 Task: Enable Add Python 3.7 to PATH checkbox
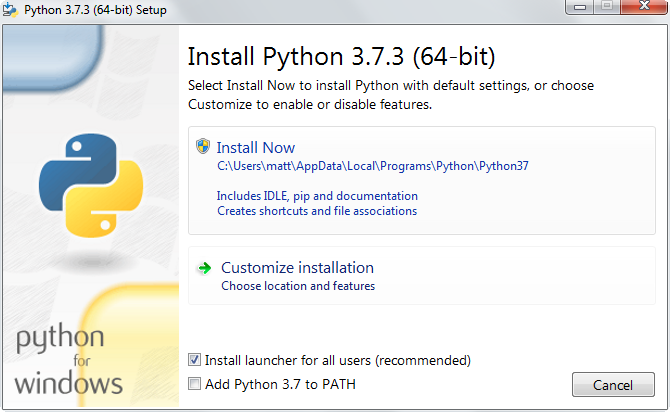coord(195,384)
